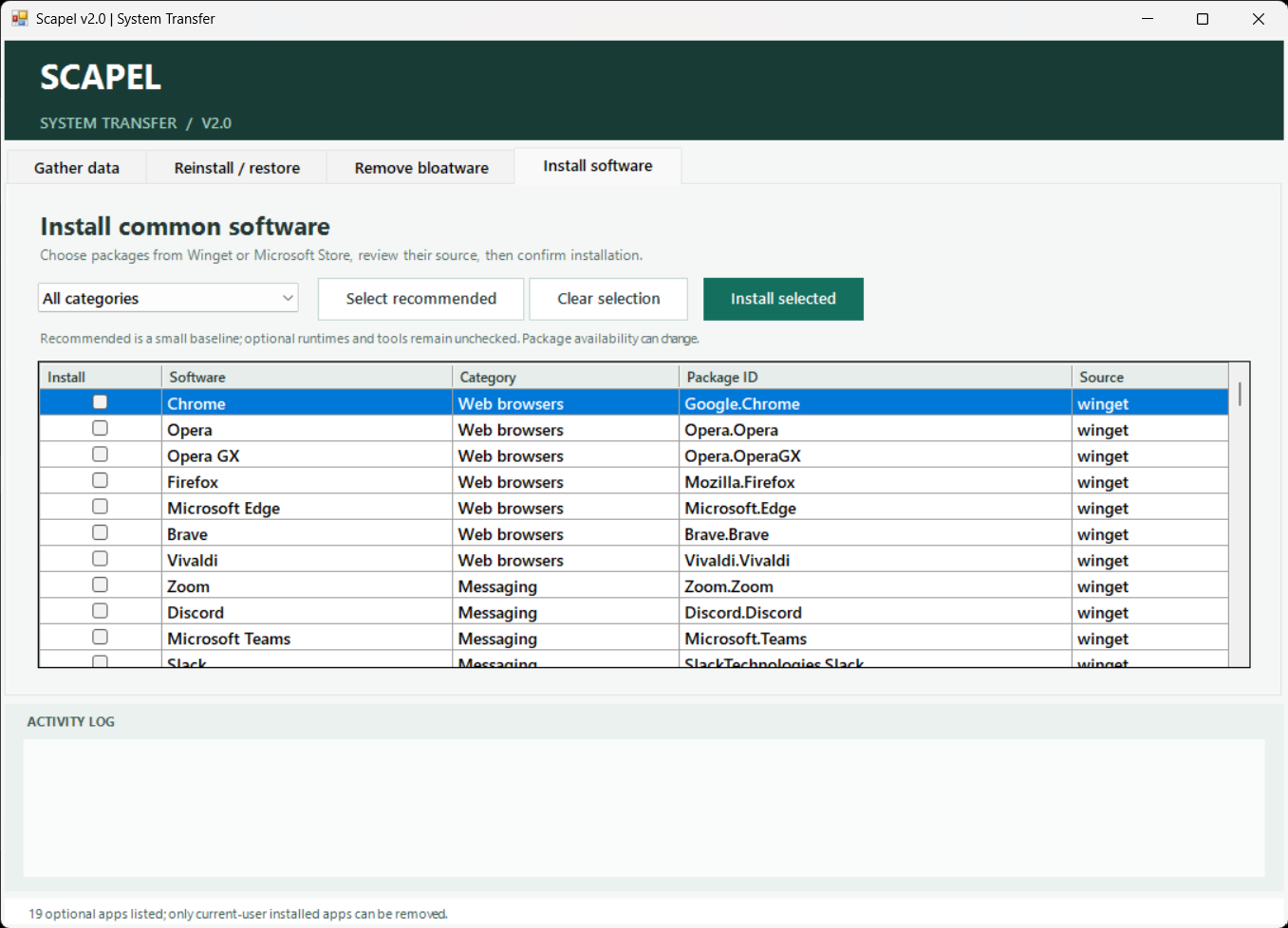Image resolution: width=1288 pixels, height=928 pixels.
Task: Click the Messaging category in Discord row
Action: 566,612
